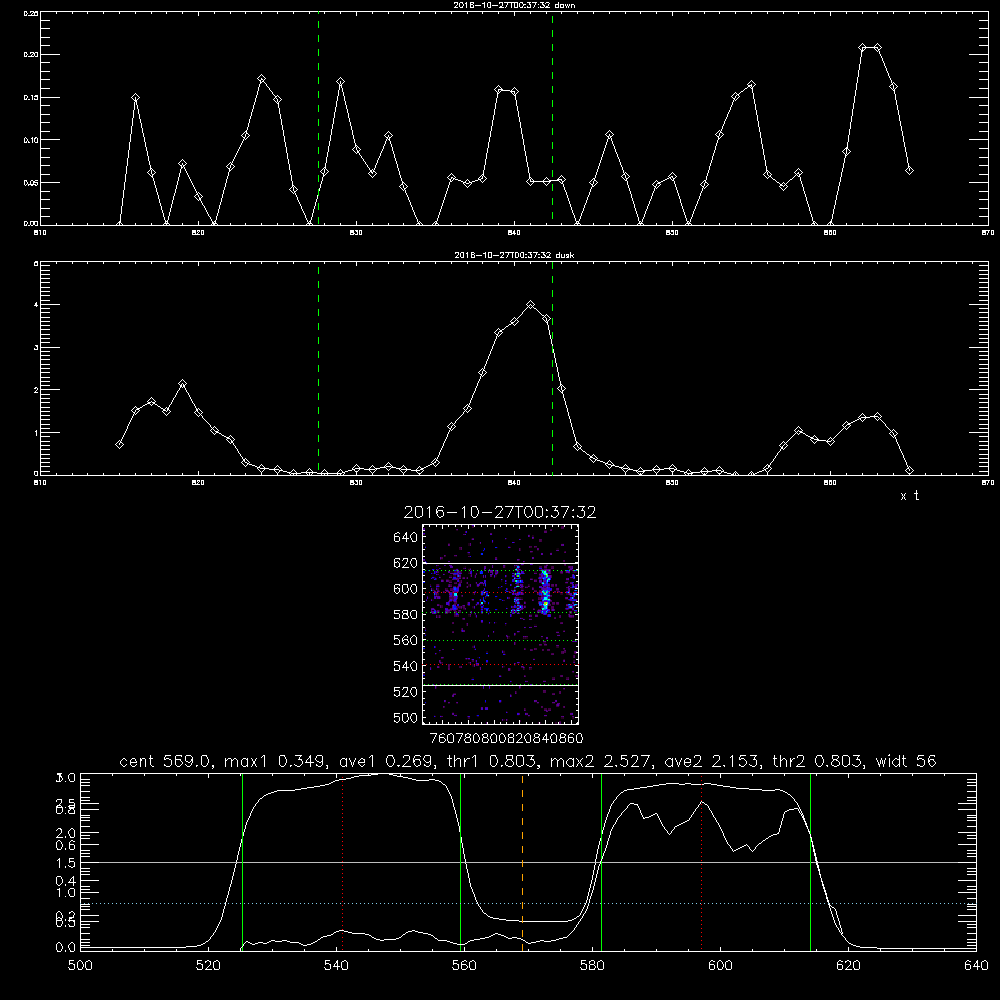Click the green vertical line near 614 in bottom plot

click(x=811, y=861)
